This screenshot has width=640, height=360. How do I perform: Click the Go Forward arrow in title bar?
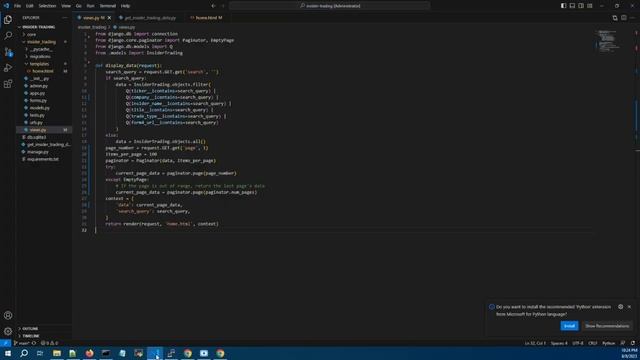(223, 6)
